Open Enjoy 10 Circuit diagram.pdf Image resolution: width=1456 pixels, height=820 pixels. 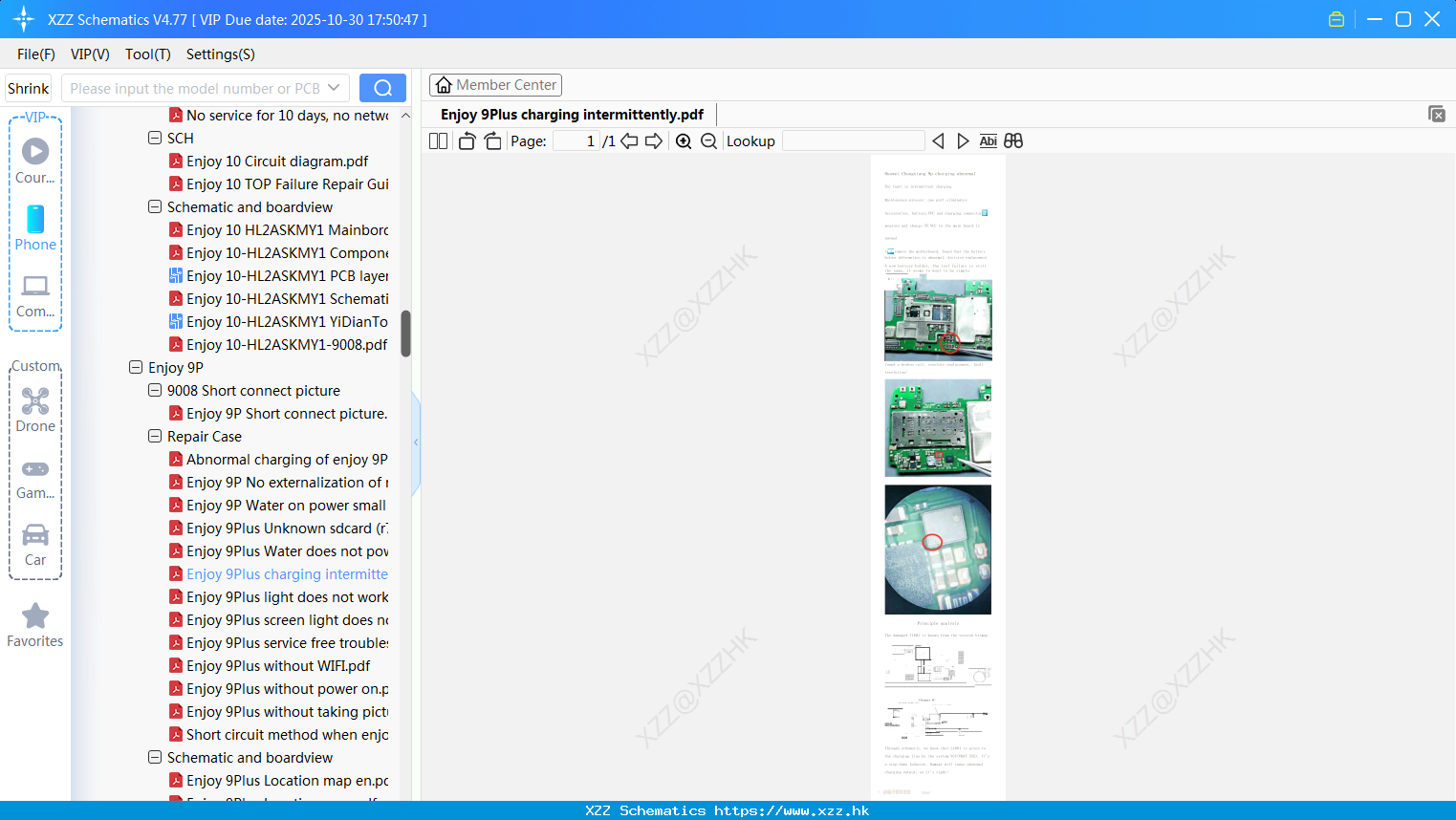click(277, 161)
